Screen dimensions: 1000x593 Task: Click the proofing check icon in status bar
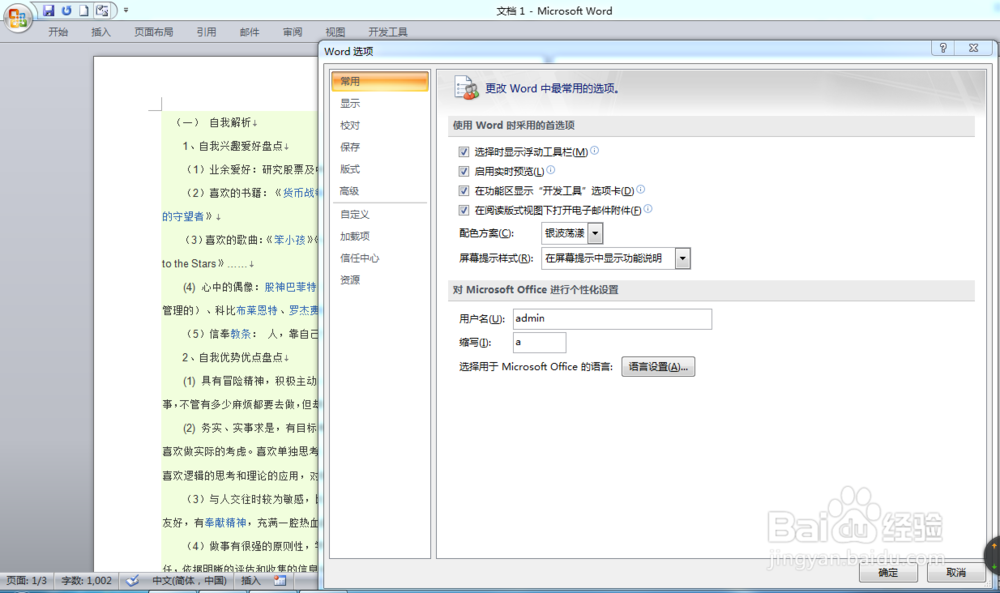[133, 580]
